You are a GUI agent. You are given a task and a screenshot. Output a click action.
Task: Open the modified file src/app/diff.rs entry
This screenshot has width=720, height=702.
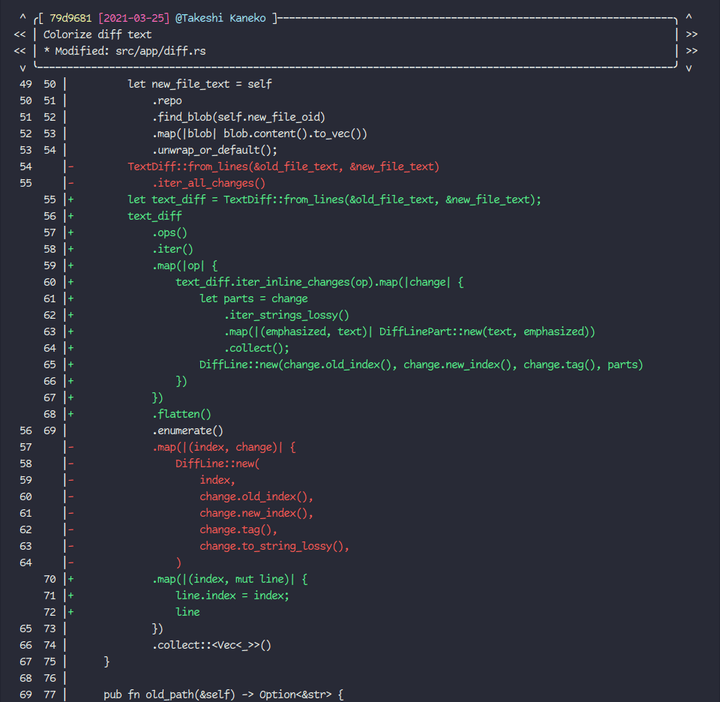coord(161,51)
